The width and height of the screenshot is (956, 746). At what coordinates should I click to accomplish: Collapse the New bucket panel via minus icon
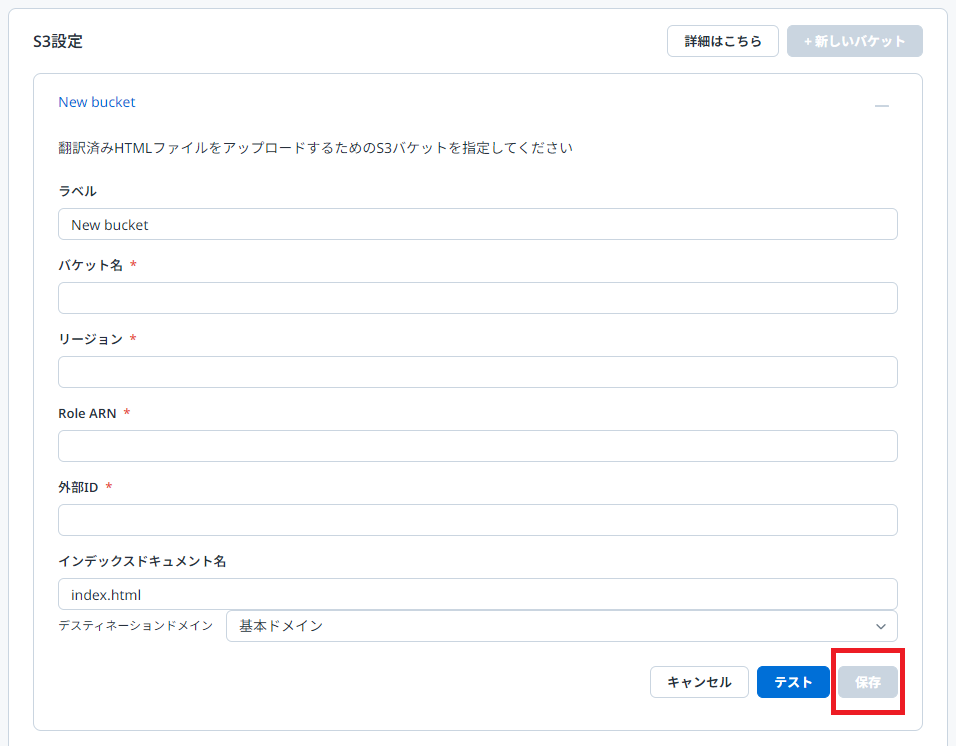881,105
